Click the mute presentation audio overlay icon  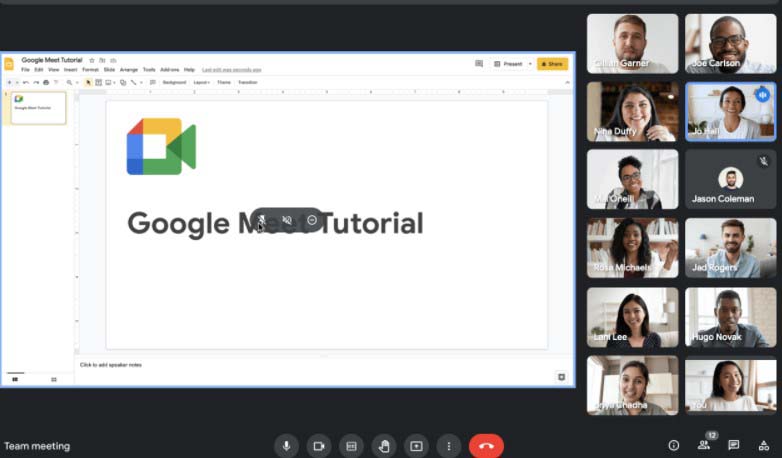click(287, 220)
